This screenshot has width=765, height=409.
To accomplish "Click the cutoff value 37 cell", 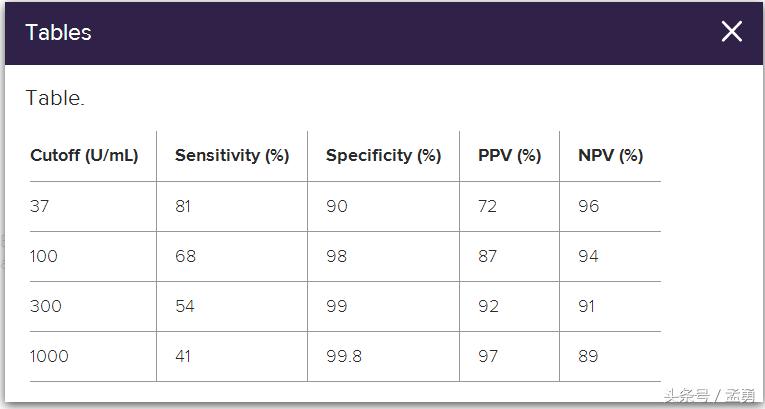I will point(40,206).
